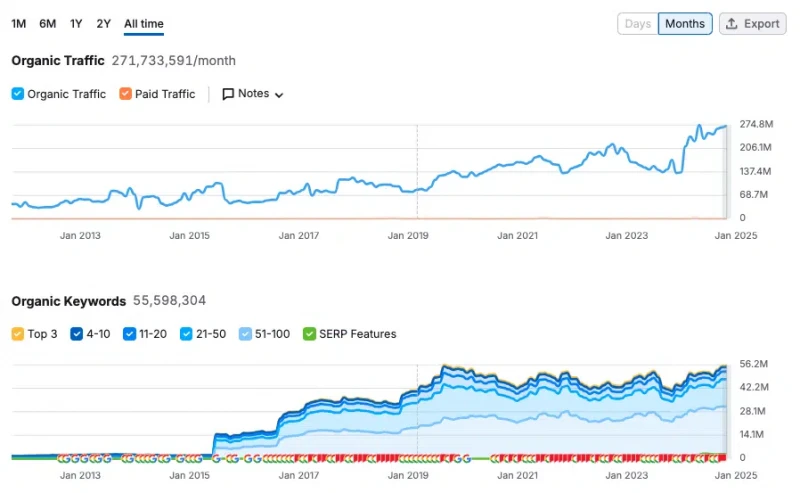Expand the Notes chevron arrow
Screen dimensions: 800x493
(x=279, y=95)
